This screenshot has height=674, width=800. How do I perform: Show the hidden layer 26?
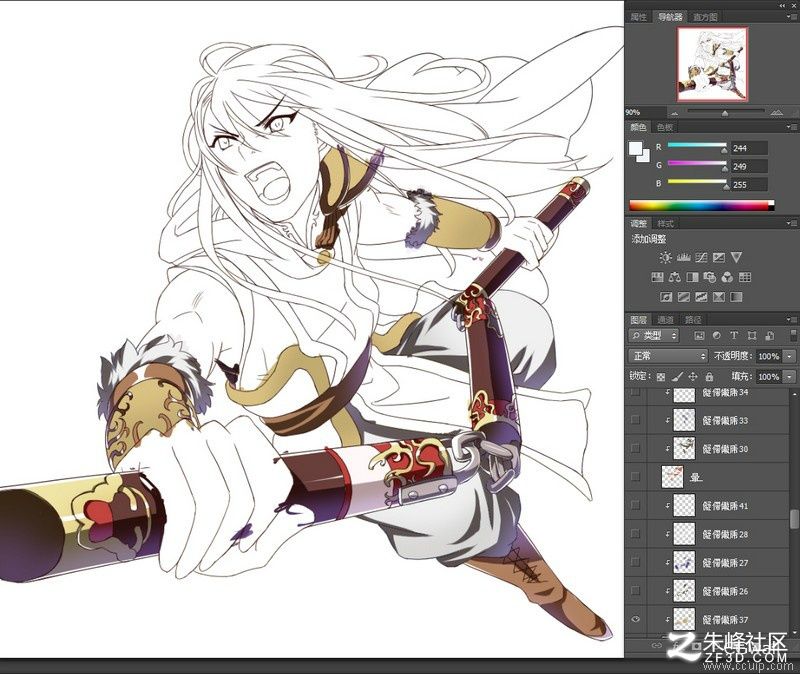(635, 590)
